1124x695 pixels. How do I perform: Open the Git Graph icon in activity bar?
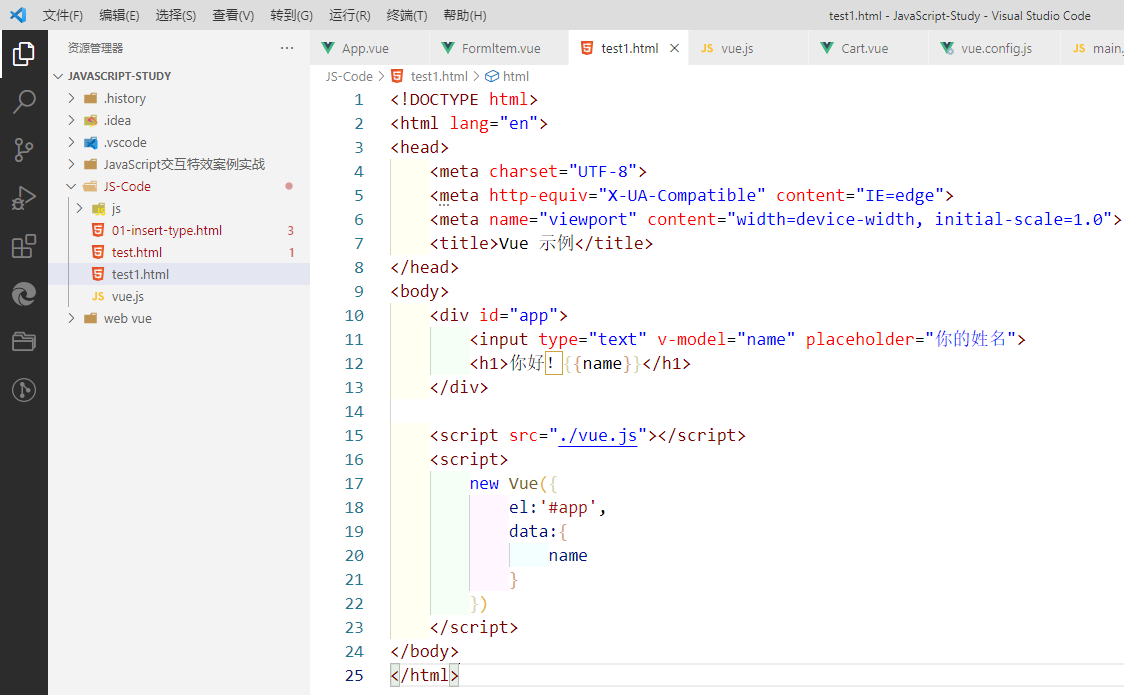(x=24, y=390)
